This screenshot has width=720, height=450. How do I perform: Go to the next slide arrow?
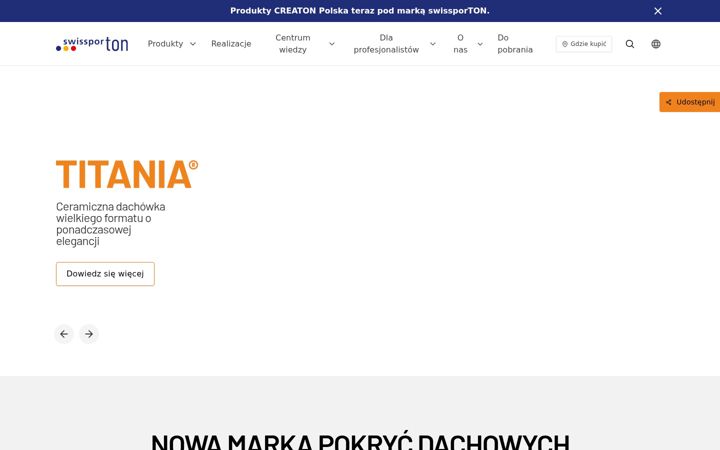89,334
